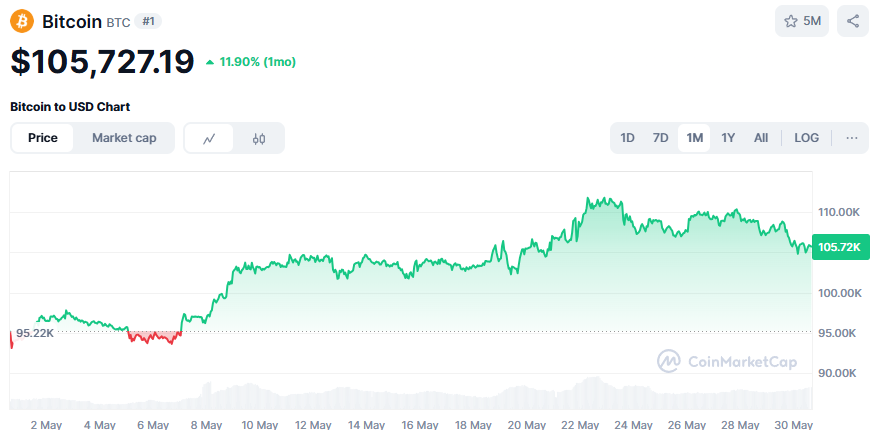This screenshot has height=430, width=873.
Task: Click the Bitcoin to USD Chart heading
Action: (x=70, y=106)
